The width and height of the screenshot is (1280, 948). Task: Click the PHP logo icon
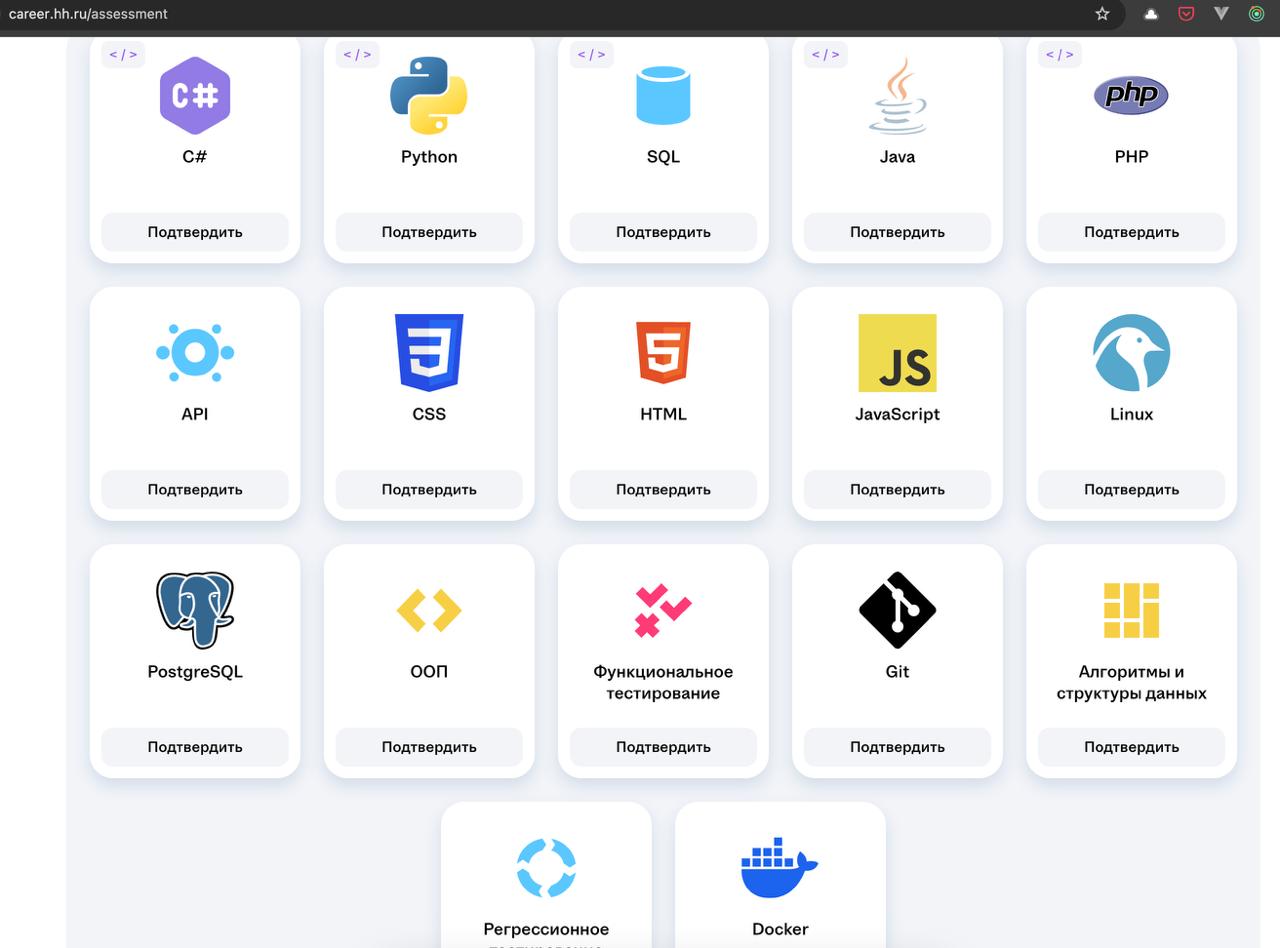(x=1131, y=95)
